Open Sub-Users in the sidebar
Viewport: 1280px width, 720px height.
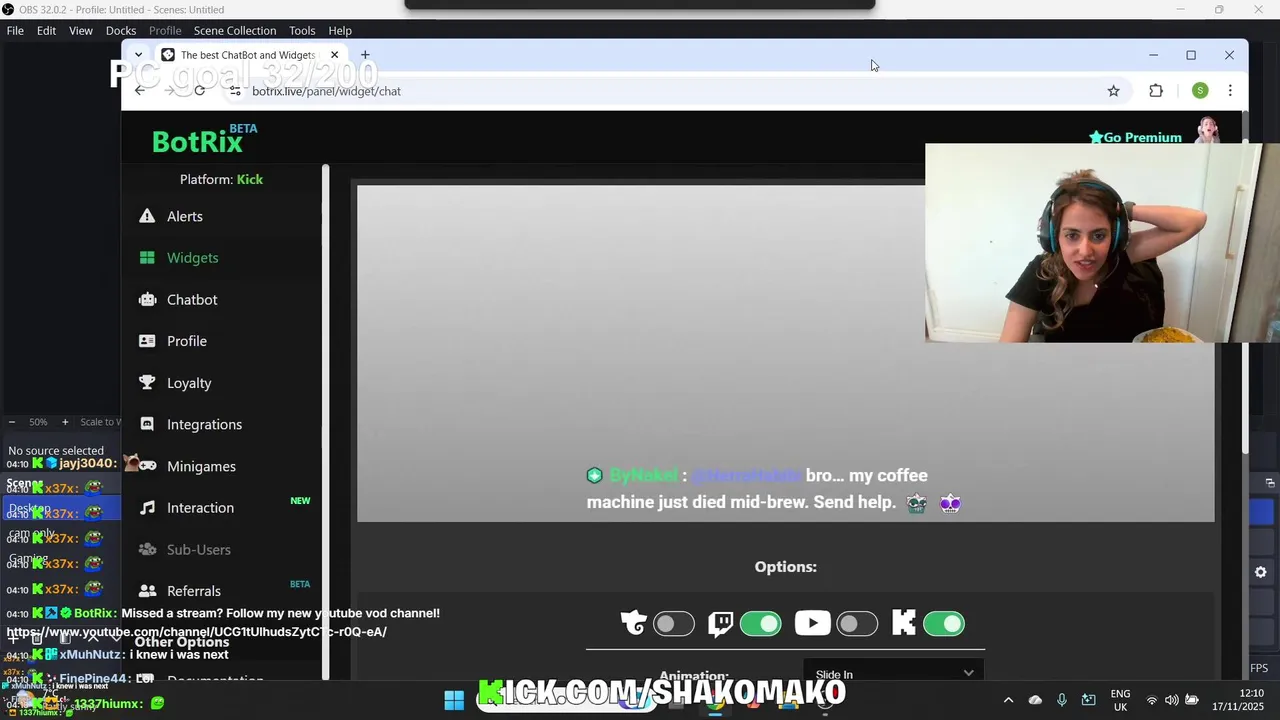[x=198, y=549]
